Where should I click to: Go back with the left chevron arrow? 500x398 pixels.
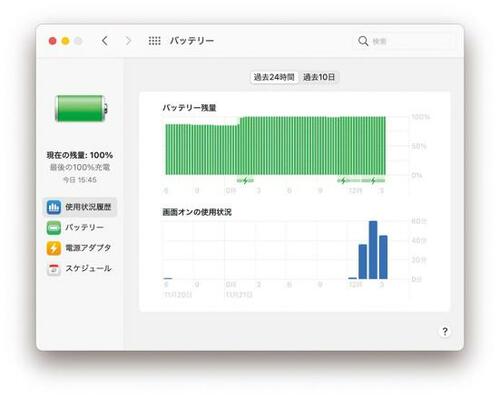pyautogui.click(x=105, y=41)
